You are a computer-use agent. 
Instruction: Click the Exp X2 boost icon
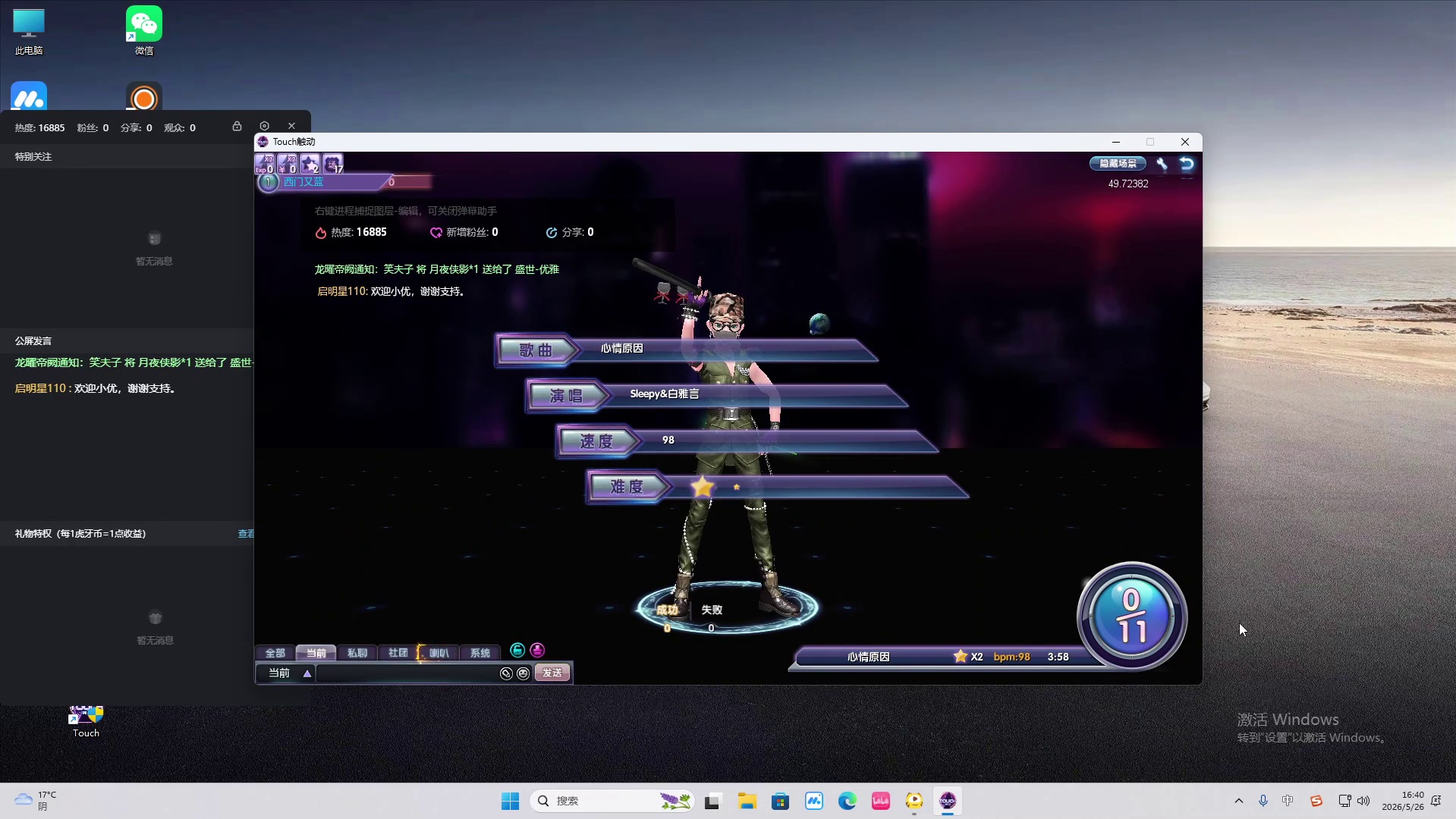coord(264,163)
